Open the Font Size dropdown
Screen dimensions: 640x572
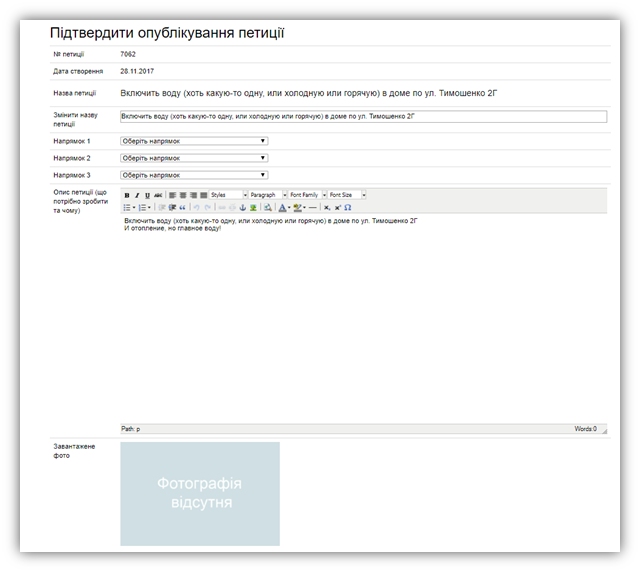347,195
